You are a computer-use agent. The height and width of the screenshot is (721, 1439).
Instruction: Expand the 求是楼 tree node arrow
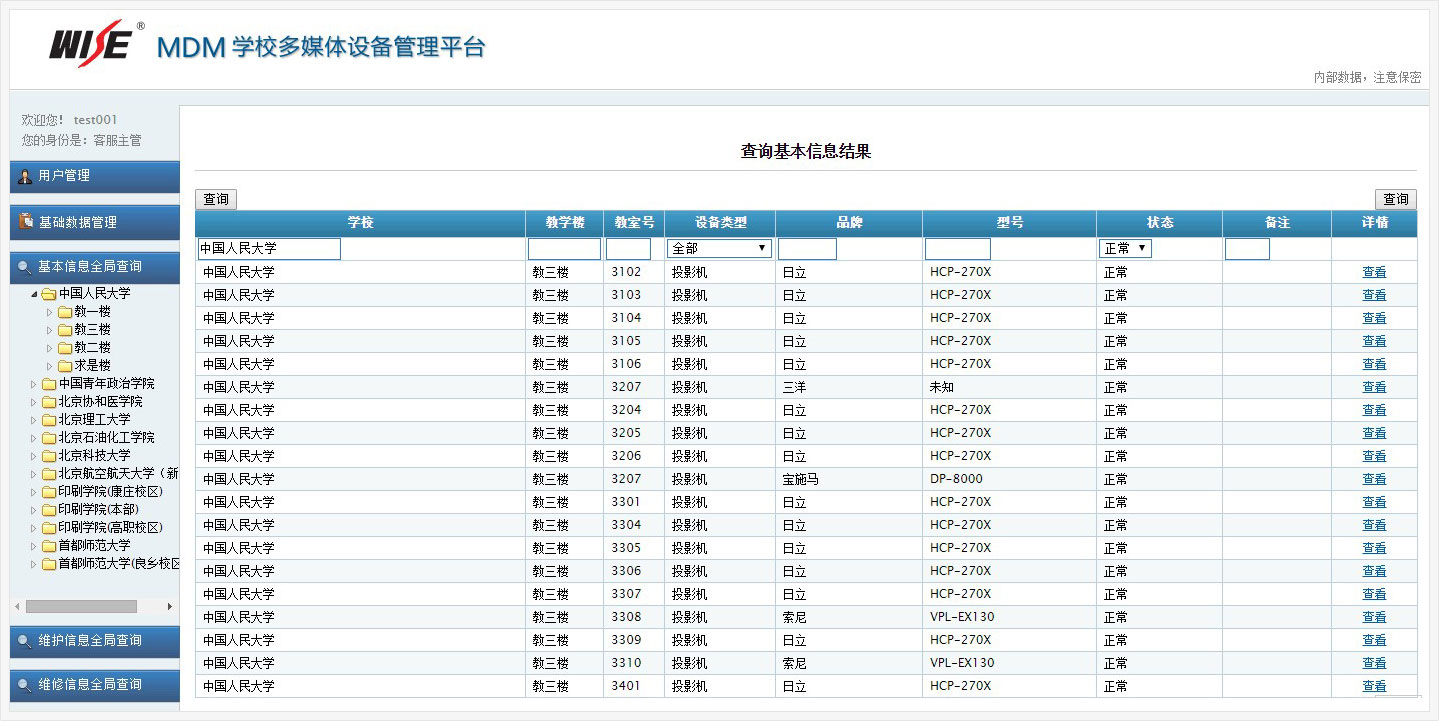click(50, 366)
